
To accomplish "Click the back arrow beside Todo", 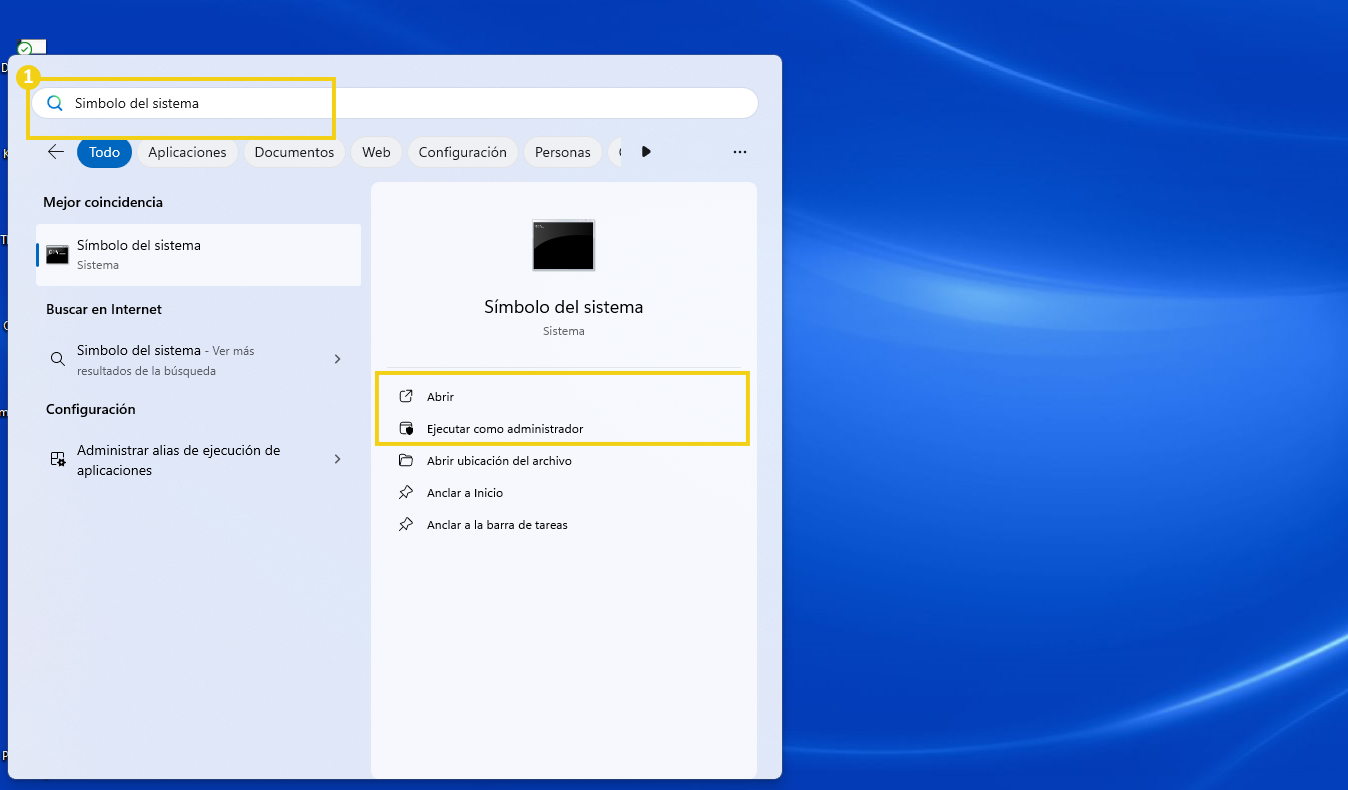I will (x=56, y=152).
